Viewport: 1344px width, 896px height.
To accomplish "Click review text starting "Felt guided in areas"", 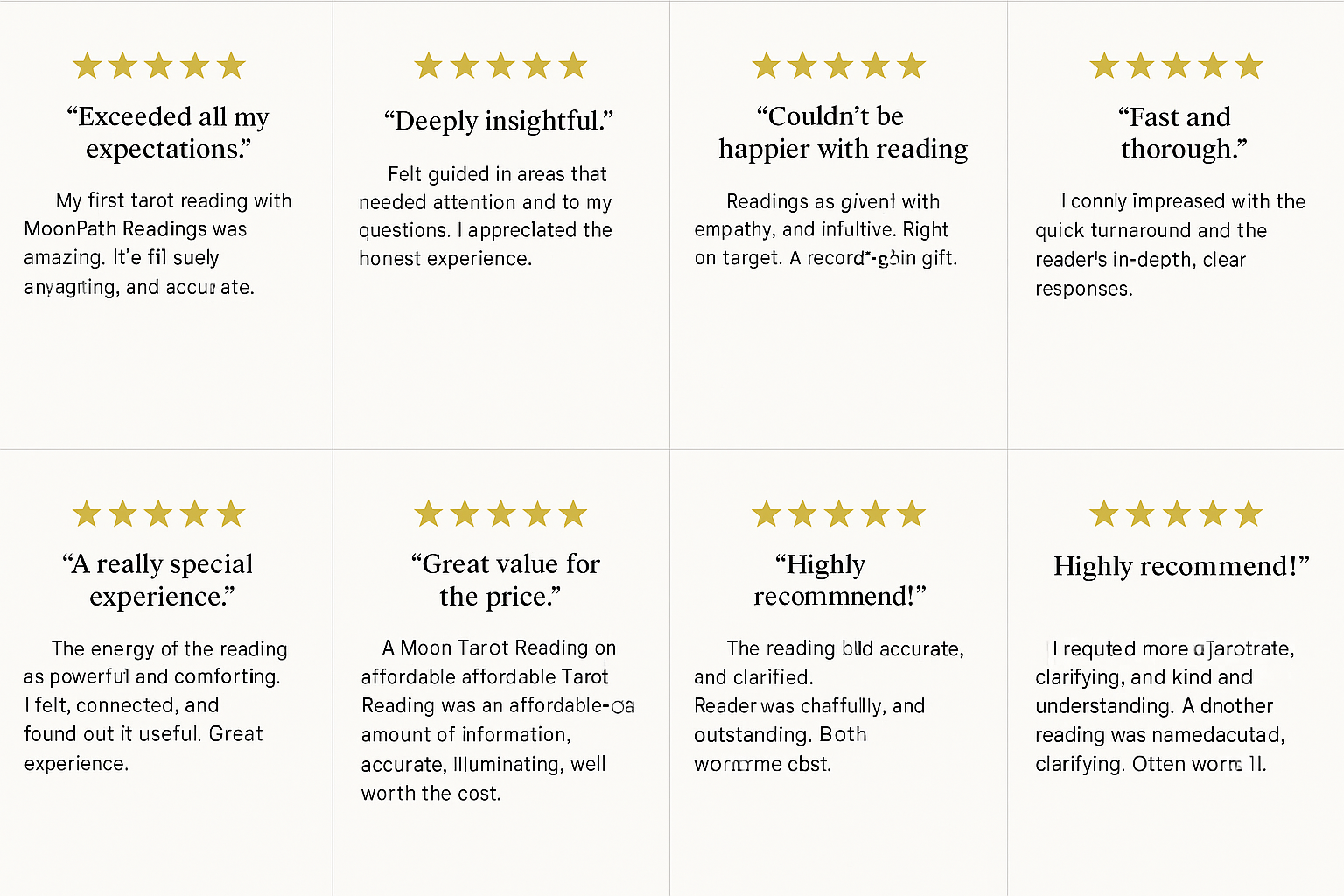I will pos(486,216).
